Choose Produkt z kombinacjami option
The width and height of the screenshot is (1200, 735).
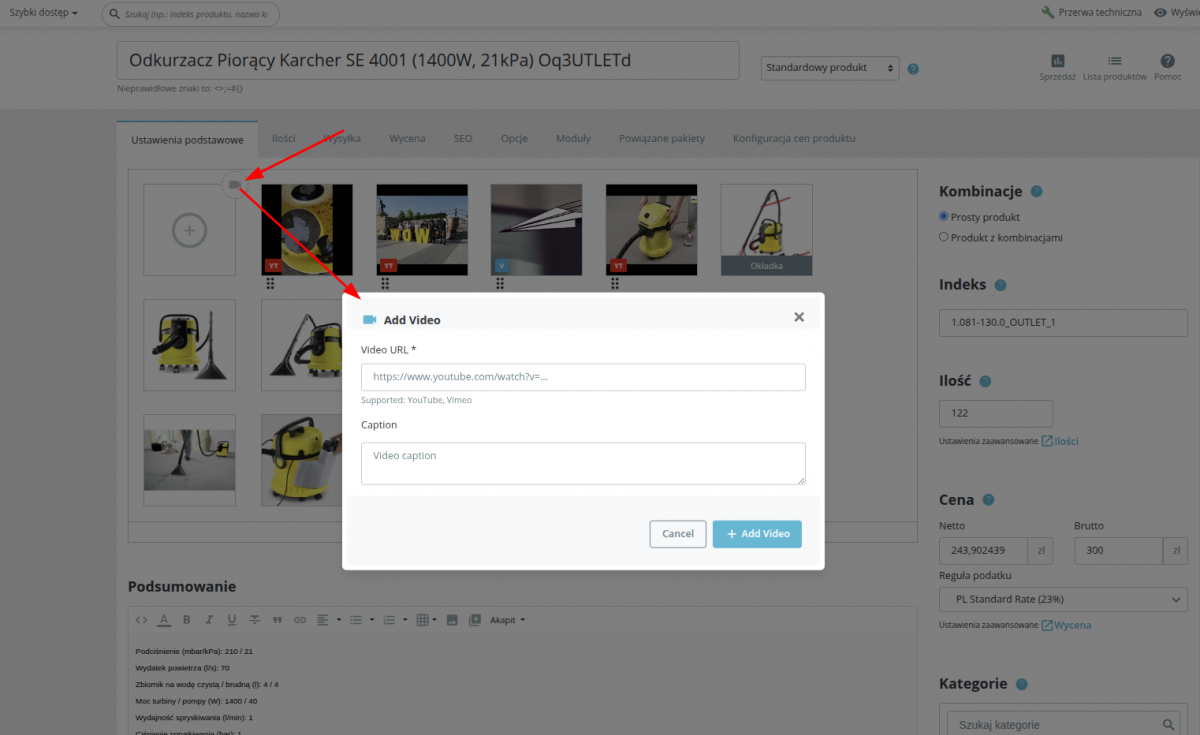point(943,237)
